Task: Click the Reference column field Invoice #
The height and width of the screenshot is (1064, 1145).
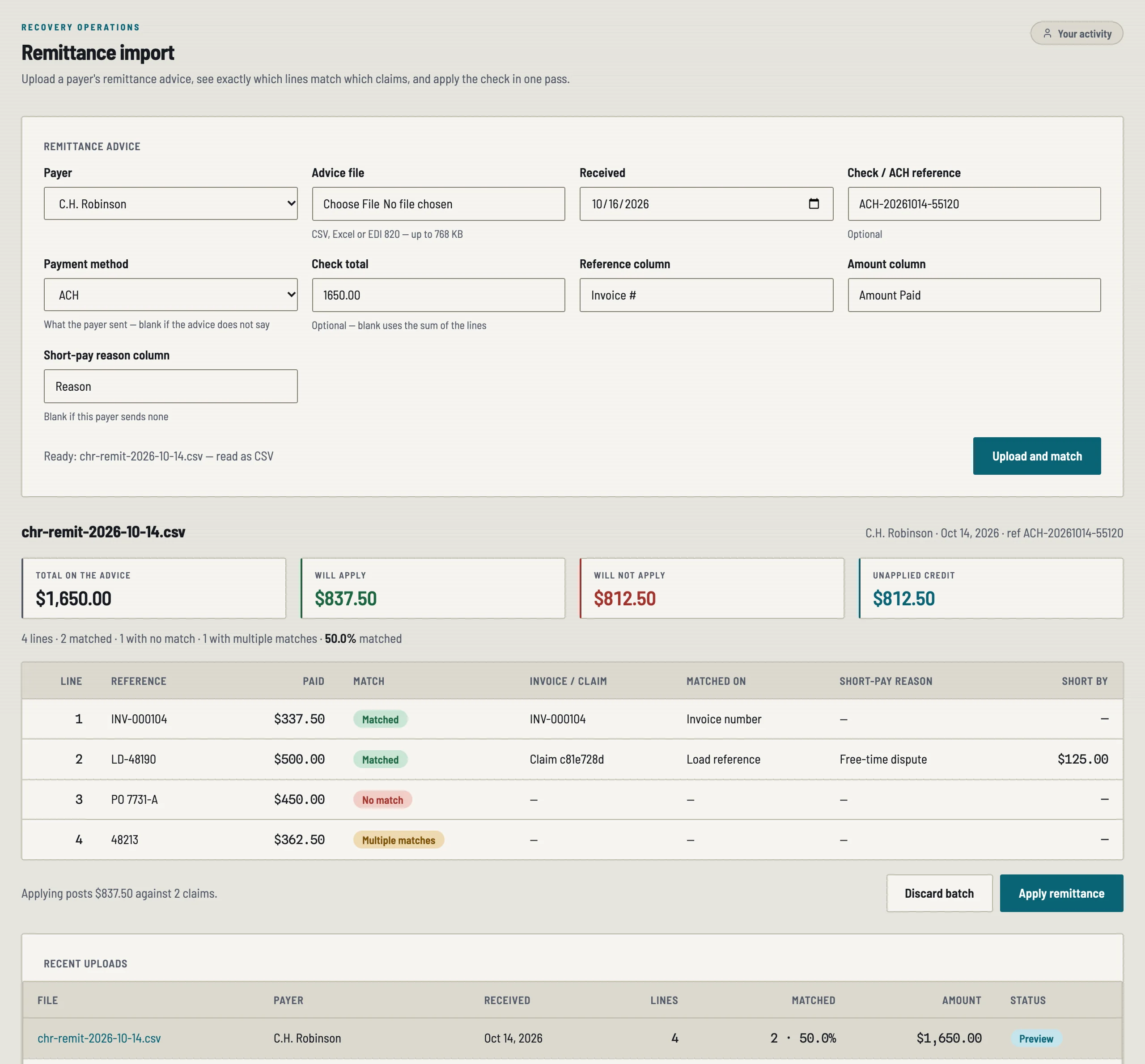Action: 706,295
